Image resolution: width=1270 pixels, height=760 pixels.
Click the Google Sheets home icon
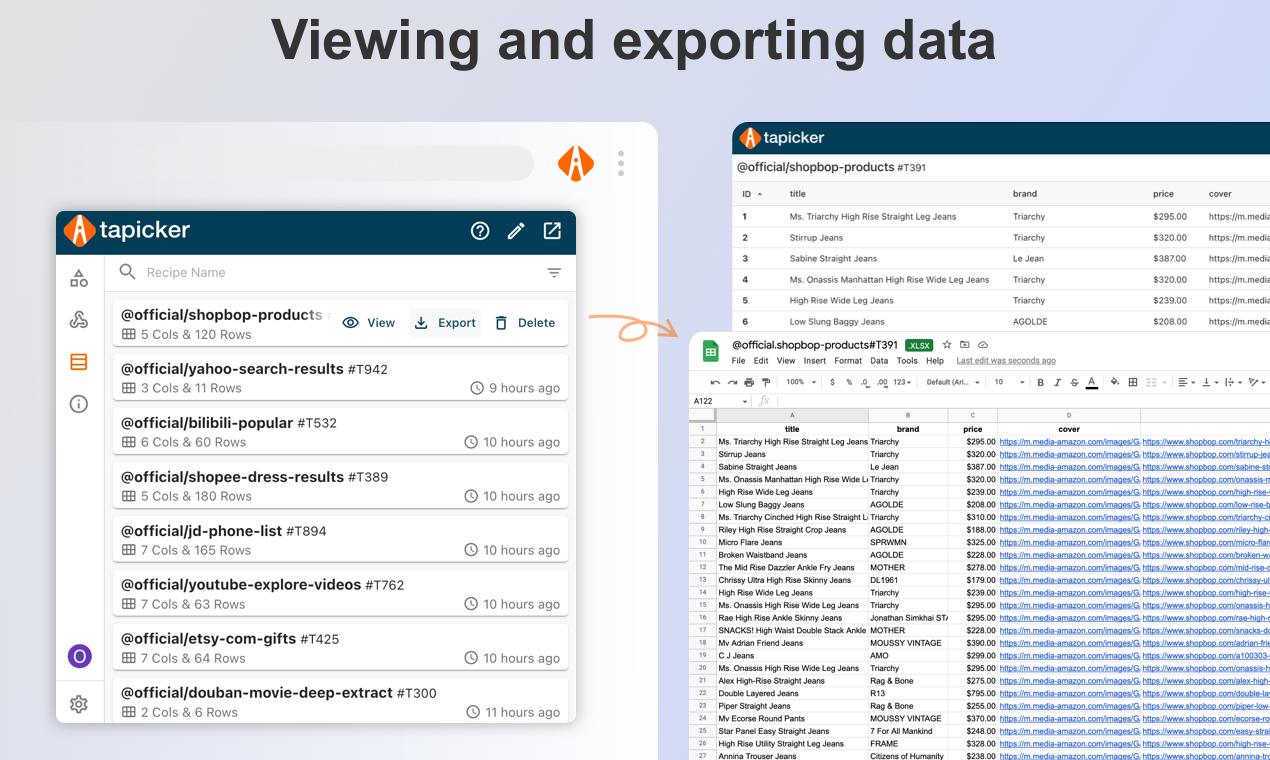[x=711, y=351]
